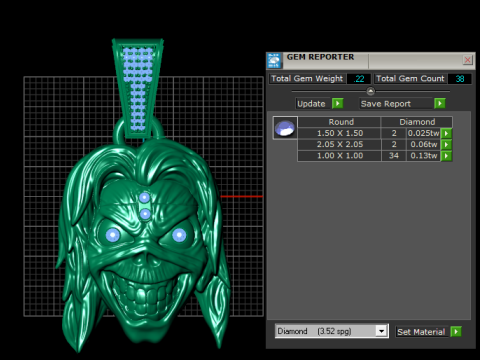This screenshot has width=480, height=360.
Task: Click the Total Gem Count label
Action: (x=410, y=79)
